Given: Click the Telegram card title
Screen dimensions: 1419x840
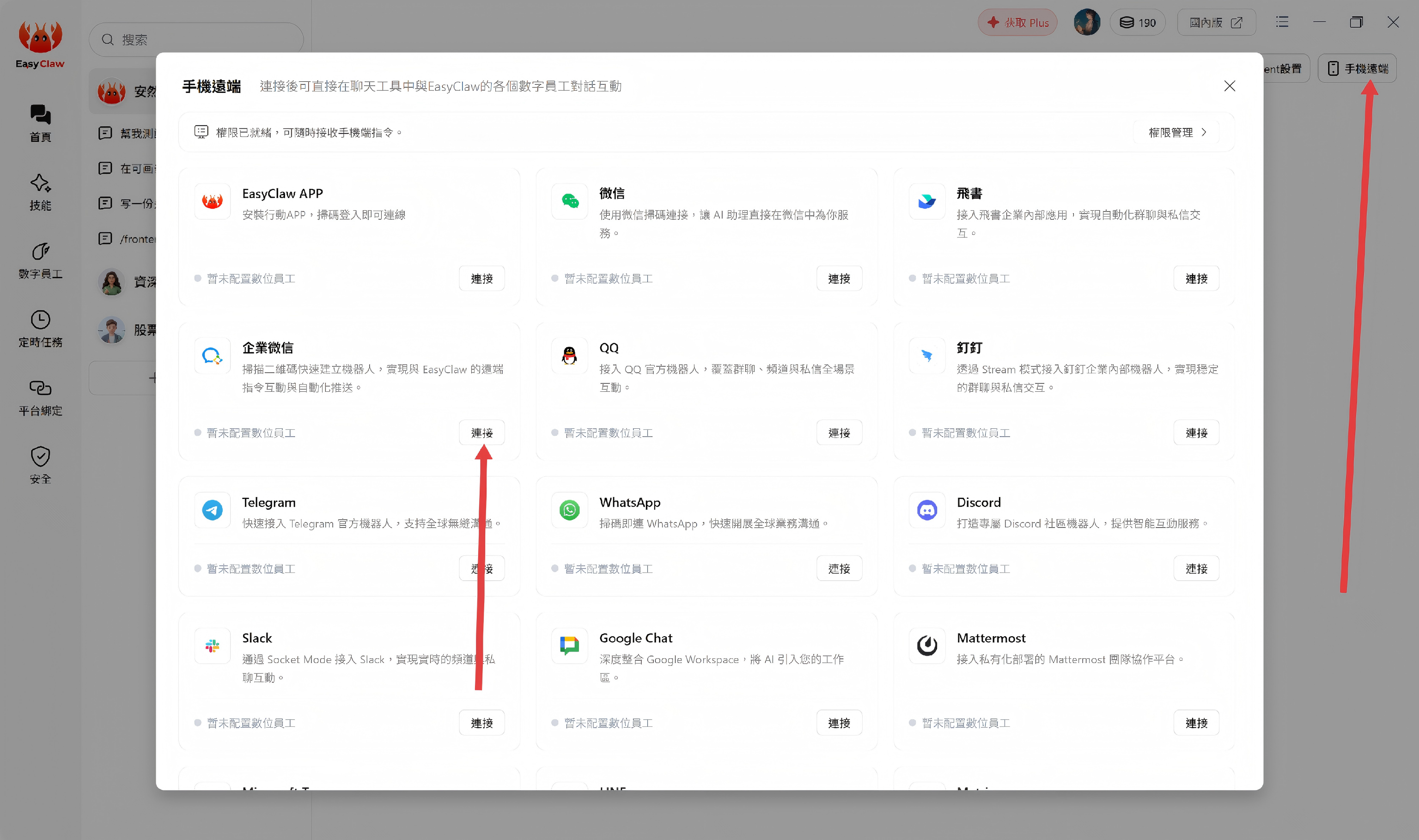Looking at the screenshot, I should pos(269,503).
